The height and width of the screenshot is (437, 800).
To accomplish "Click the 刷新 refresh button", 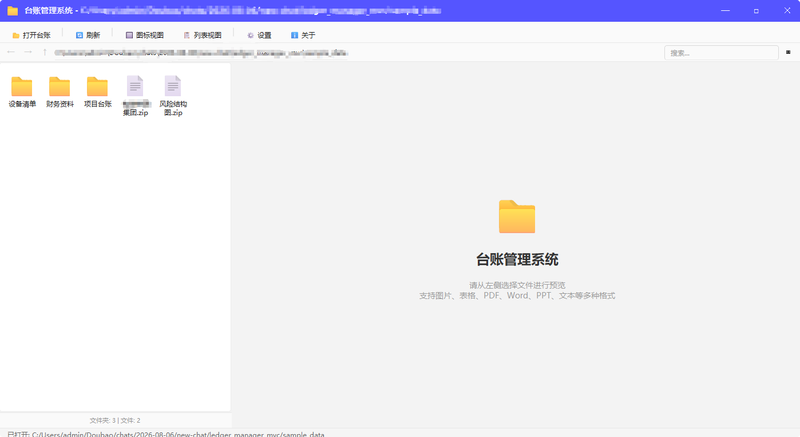I will coord(88,35).
